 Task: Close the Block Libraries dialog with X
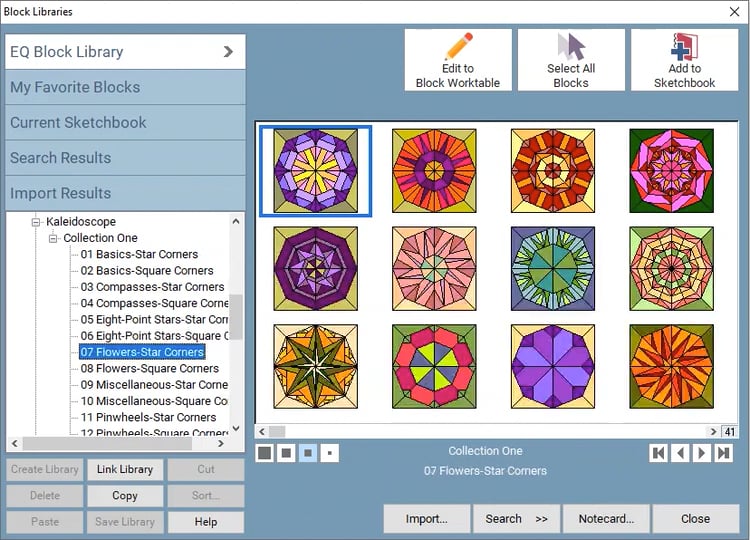(735, 11)
